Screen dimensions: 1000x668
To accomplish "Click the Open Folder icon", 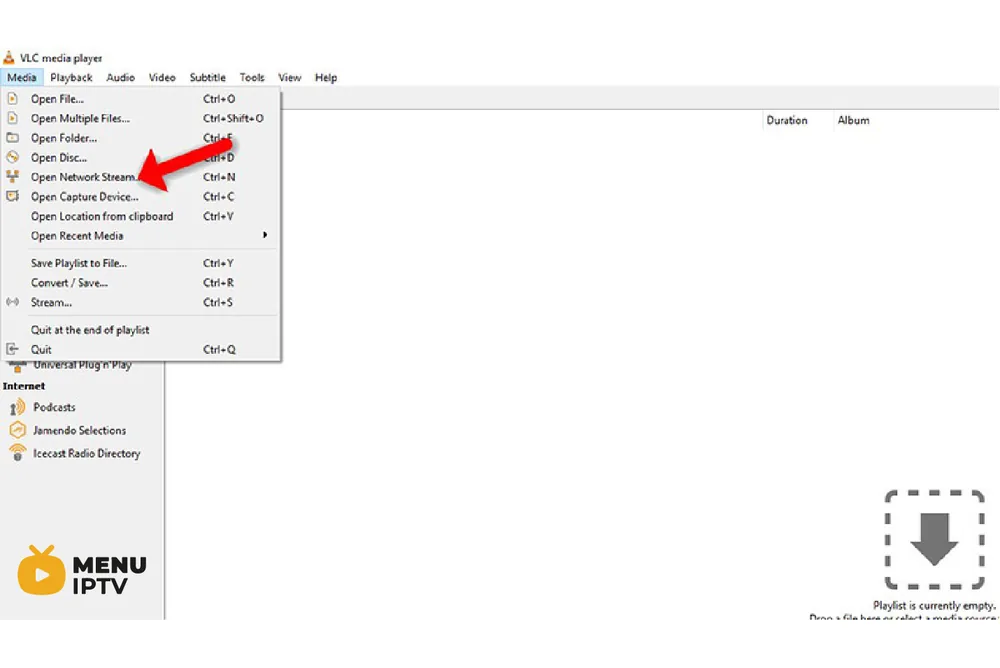I will click(12, 138).
